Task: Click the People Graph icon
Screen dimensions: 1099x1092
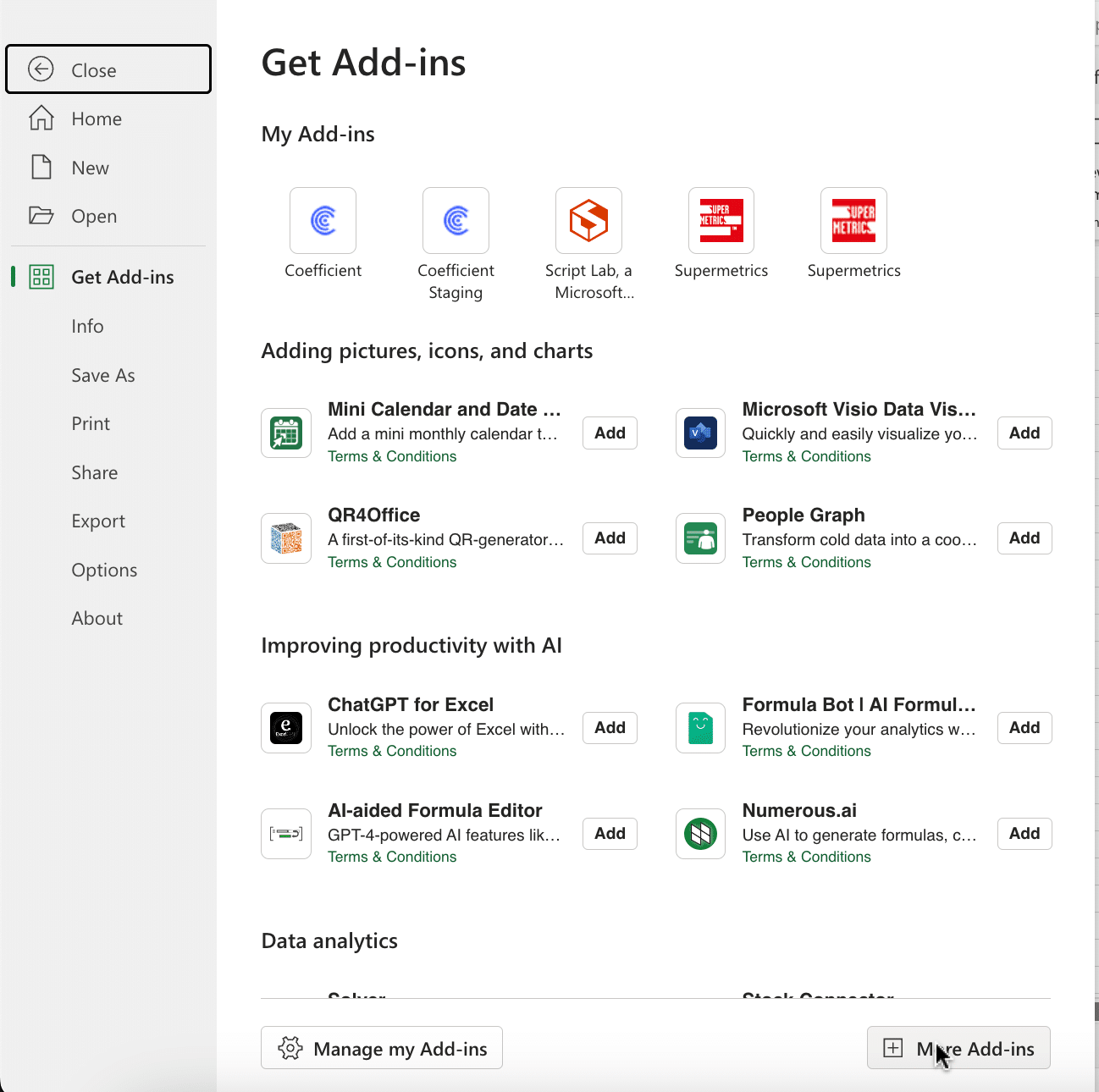Action: point(700,538)
